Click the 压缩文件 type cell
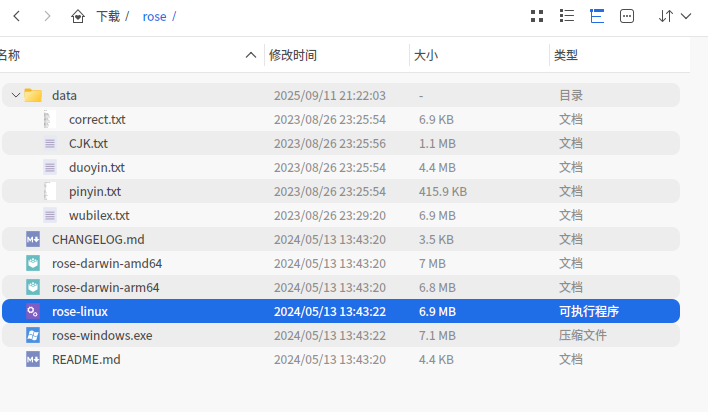This screenshot has height=412, width=708. click(x=582, y=335)
